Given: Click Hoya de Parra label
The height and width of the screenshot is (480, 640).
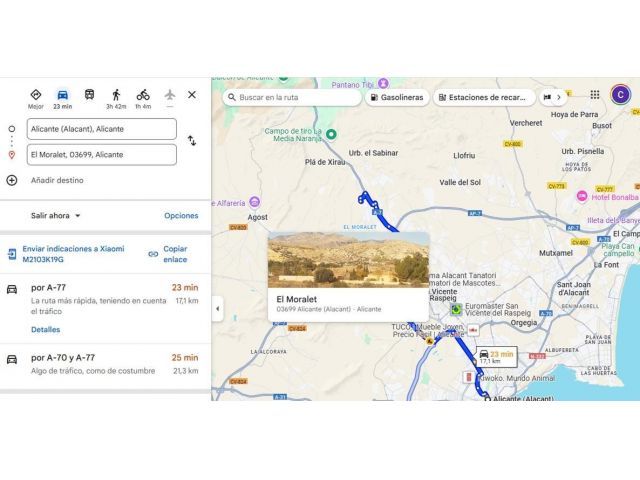Looking at the screenshot, I should click(x=574, y=115).
